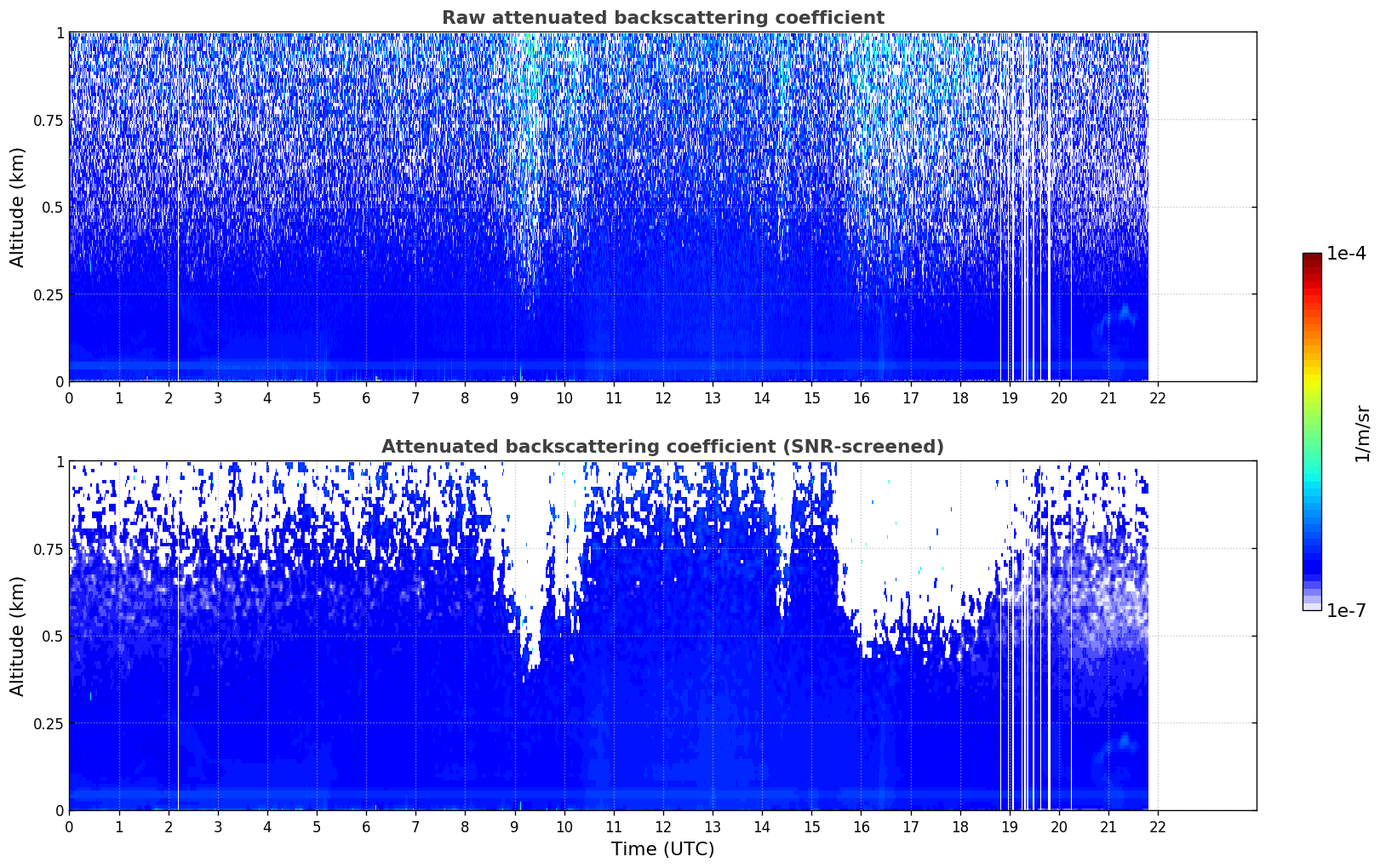Click the top plot's 'Altitude (km)' label
Viewport: 1380px width, 868px height.
tap(18, 207)
